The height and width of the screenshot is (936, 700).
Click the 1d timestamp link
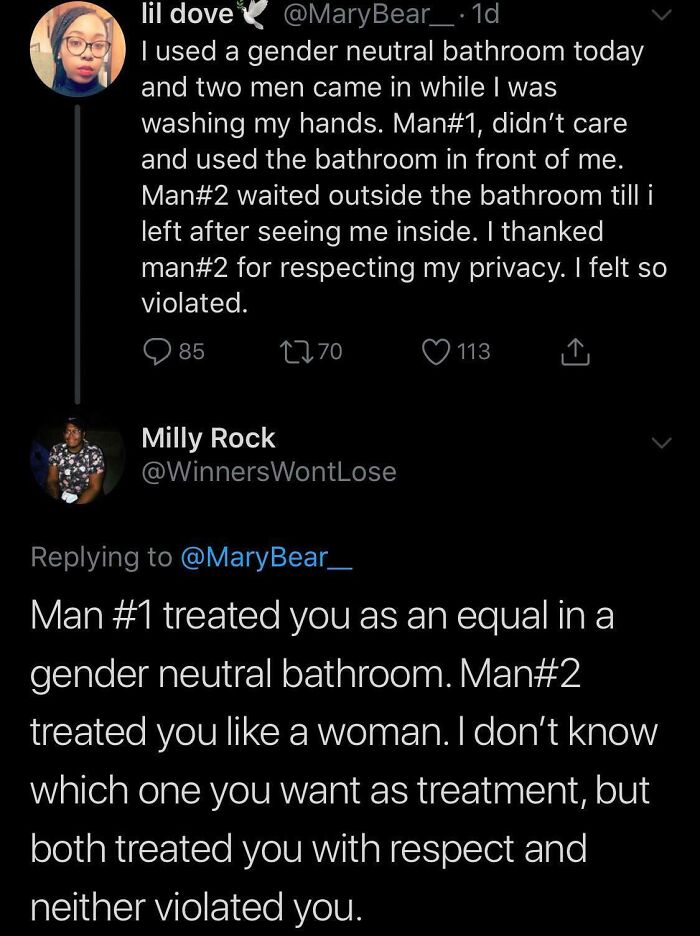coord(484,14)
